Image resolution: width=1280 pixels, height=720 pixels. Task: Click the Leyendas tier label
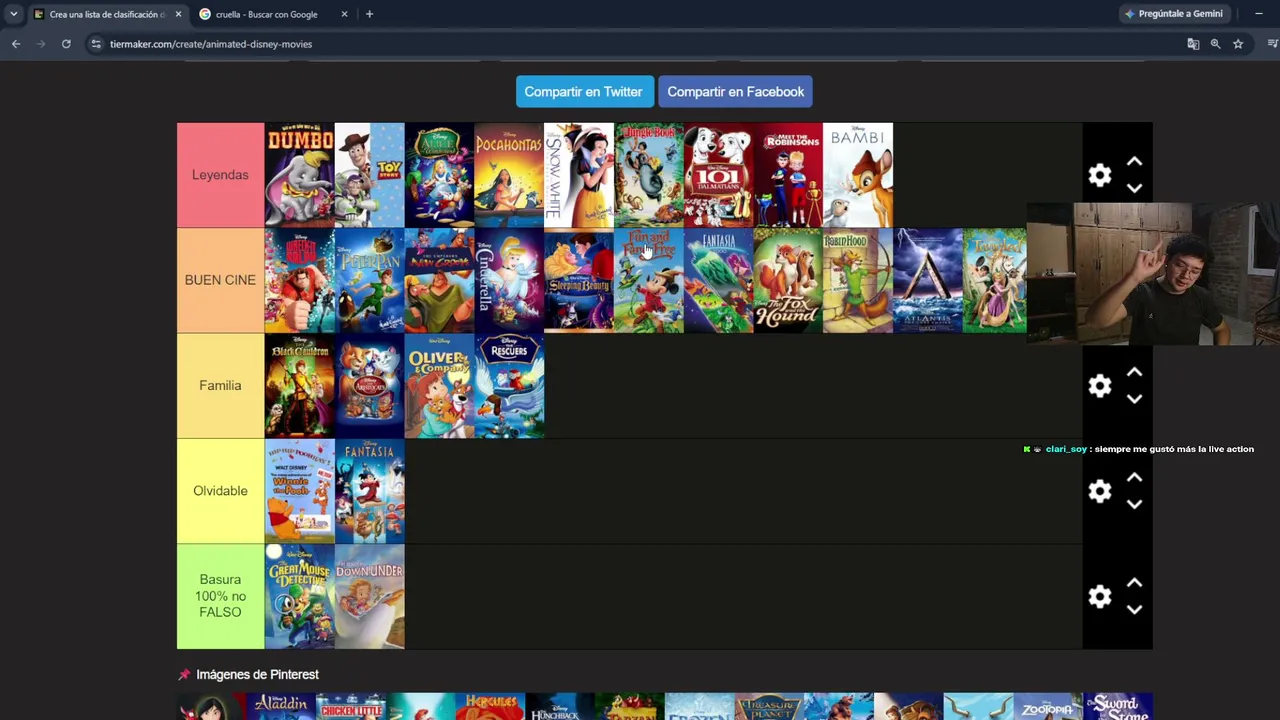(x=220, y=175)
